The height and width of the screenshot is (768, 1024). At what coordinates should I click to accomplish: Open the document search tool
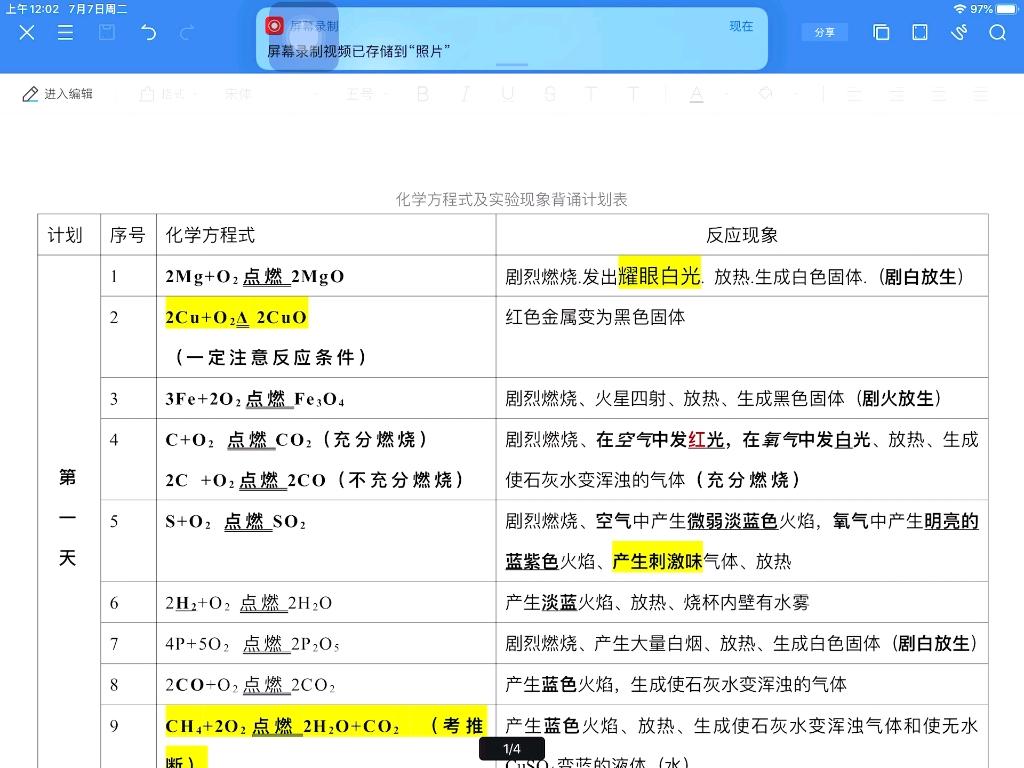[998, 33]
